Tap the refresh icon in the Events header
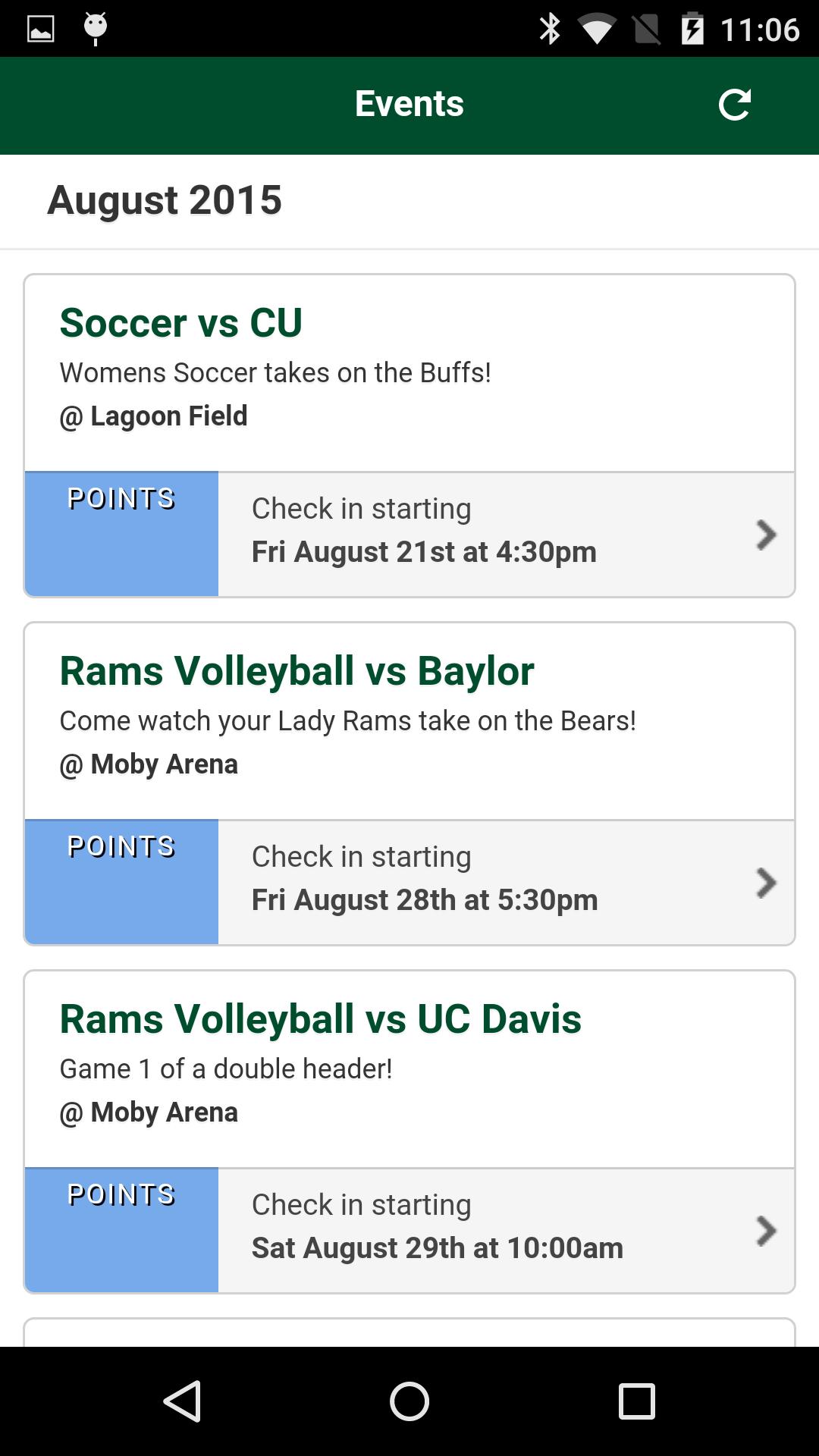Viewport: 819px width, 1456px height. tap(735, 105)
